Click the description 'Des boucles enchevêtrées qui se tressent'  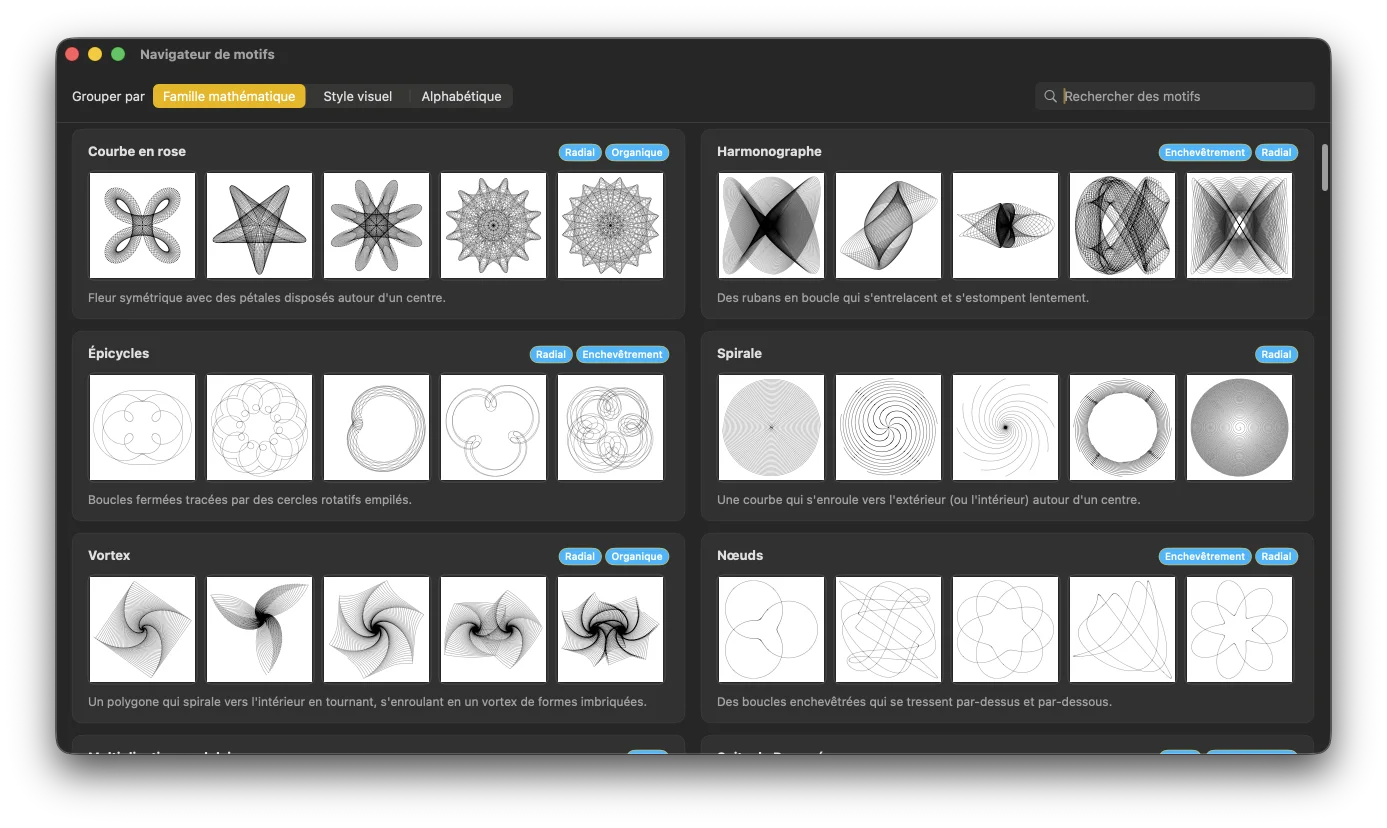click(x=914, y=702)
